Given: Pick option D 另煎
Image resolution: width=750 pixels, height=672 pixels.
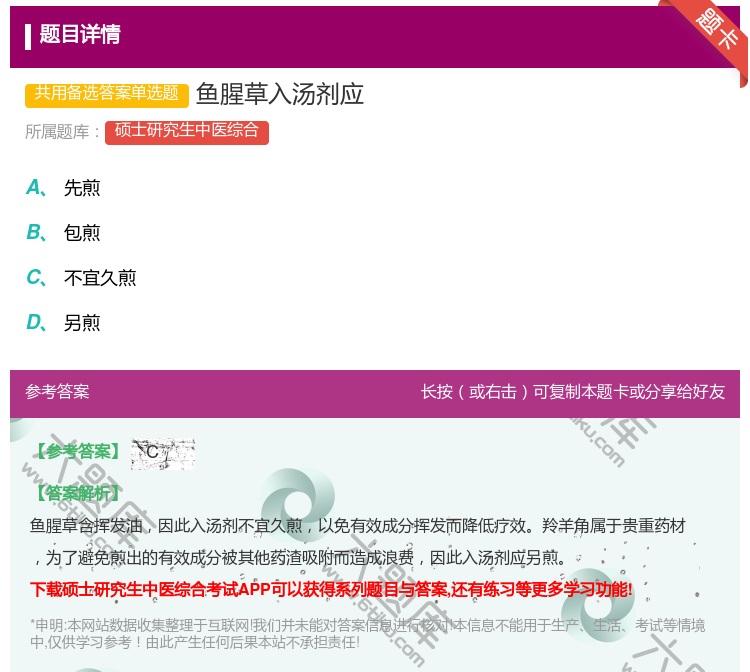Looking at the screenshot, I should coord(82,323).
